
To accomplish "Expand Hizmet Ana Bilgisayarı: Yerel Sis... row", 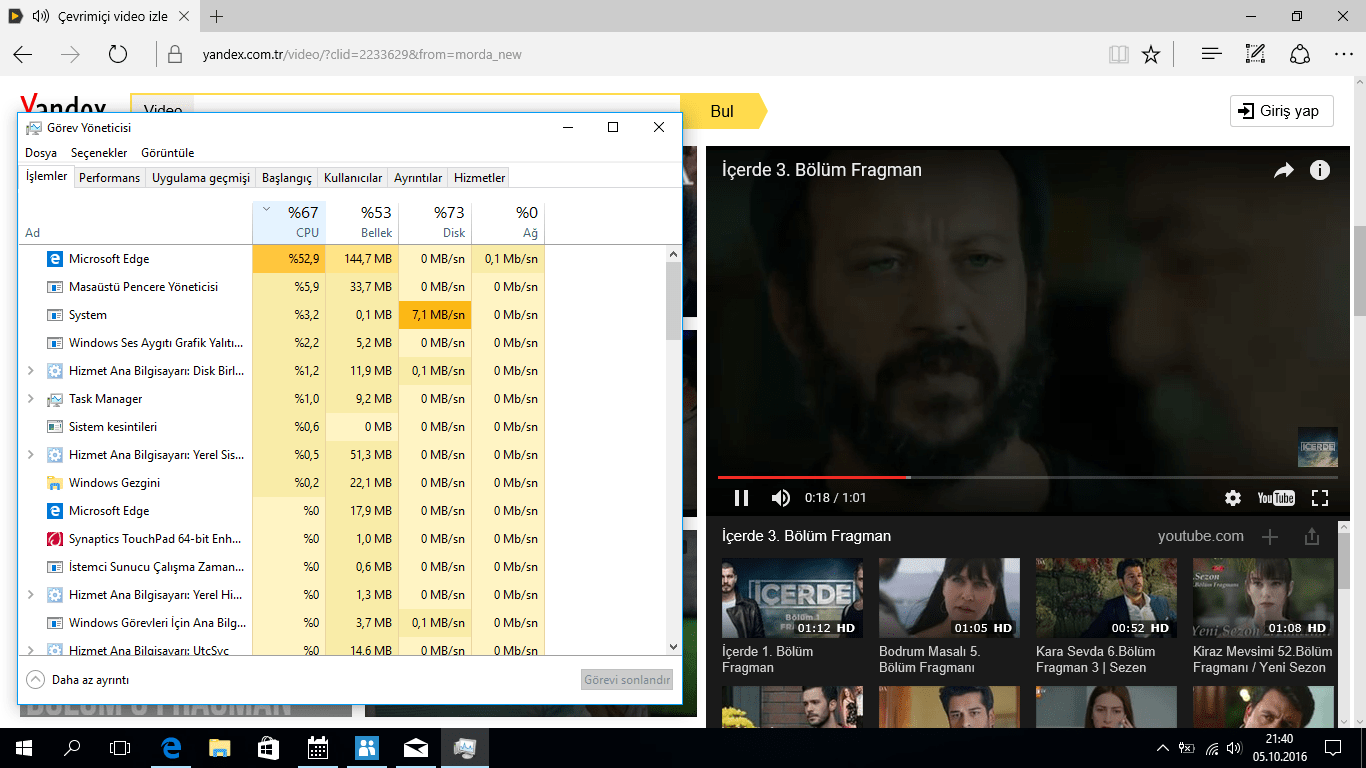I will click(31, 455).
